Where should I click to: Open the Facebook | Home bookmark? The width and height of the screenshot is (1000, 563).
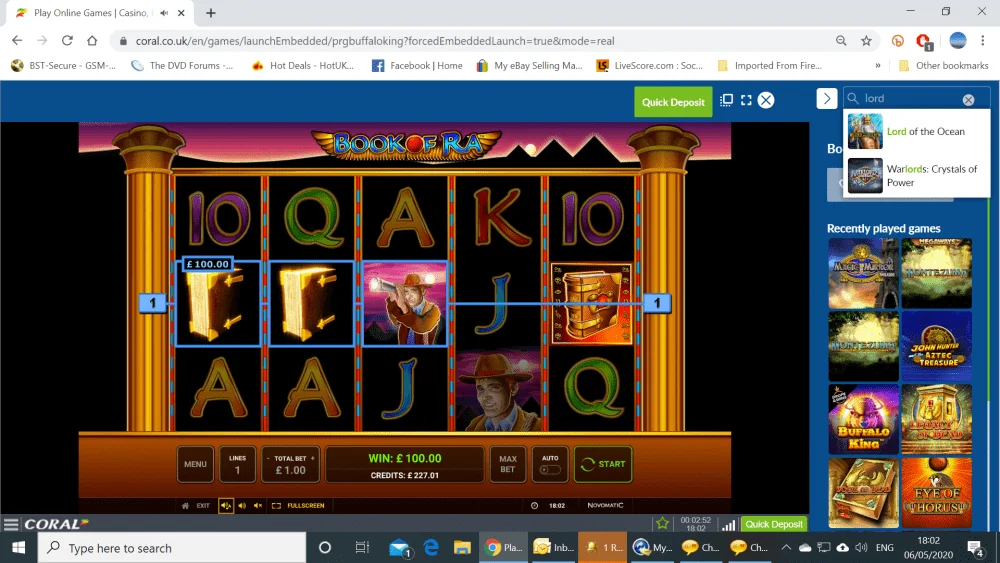pos(417,66)
